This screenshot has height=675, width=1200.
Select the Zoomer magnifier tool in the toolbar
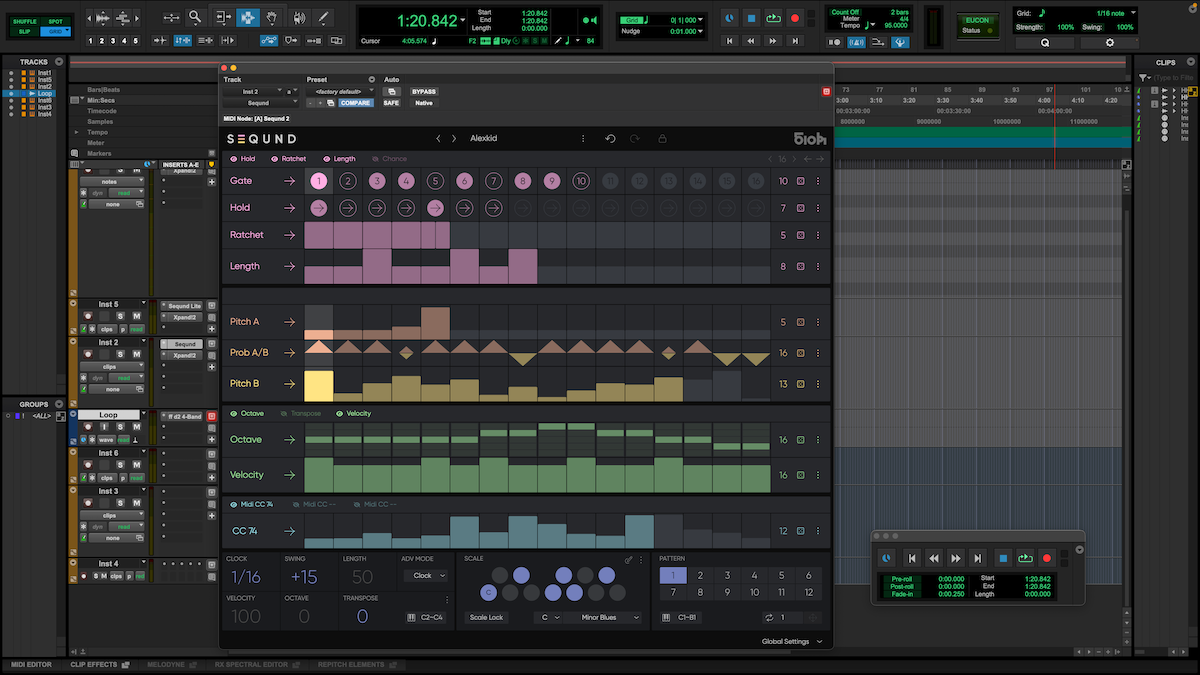point(194,17)
